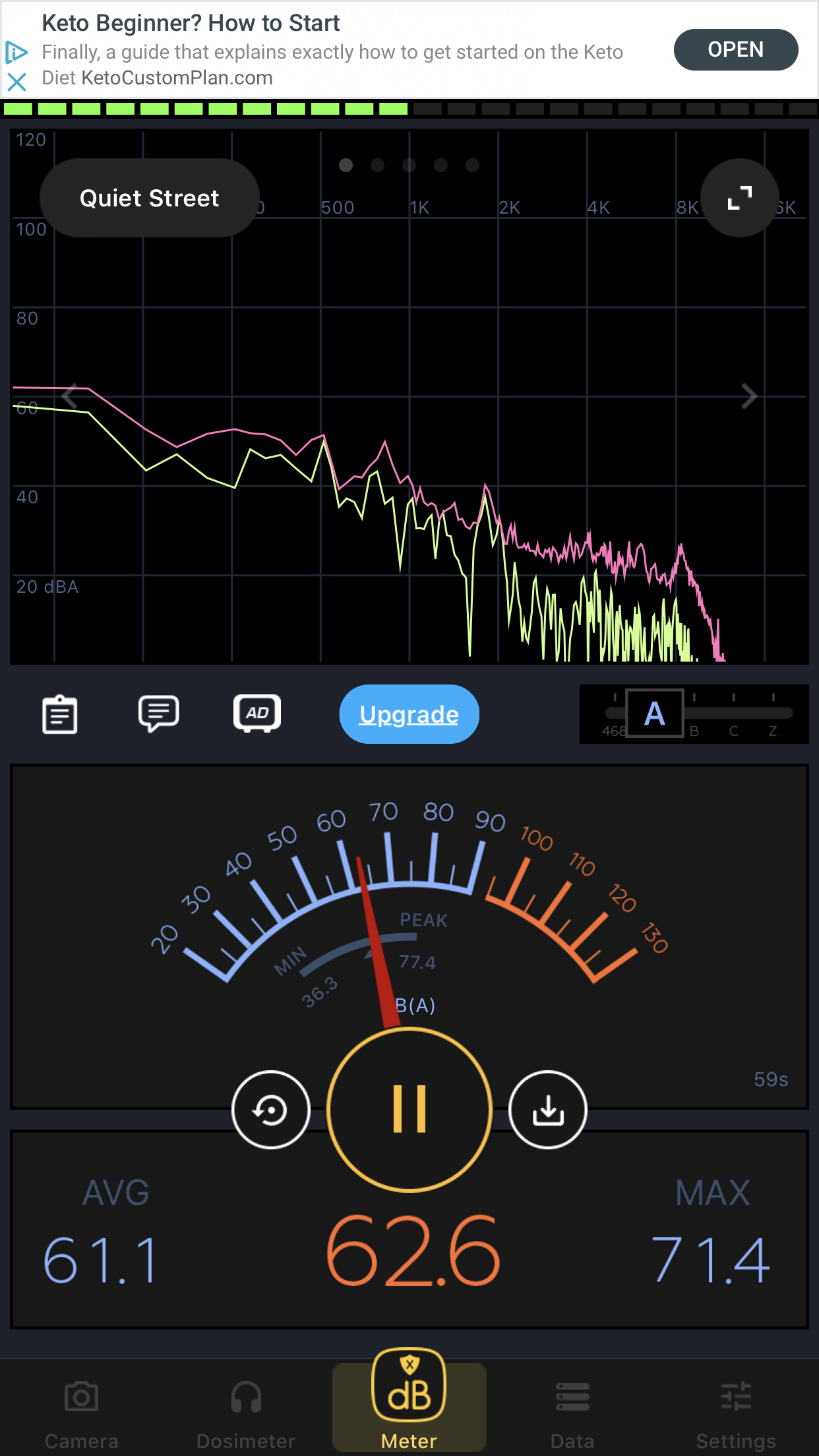Image resolution: width=819 pixels, height=1456 pixels.
Task: Switch to the Dosimeter tab
Action: coord(246,1412)
